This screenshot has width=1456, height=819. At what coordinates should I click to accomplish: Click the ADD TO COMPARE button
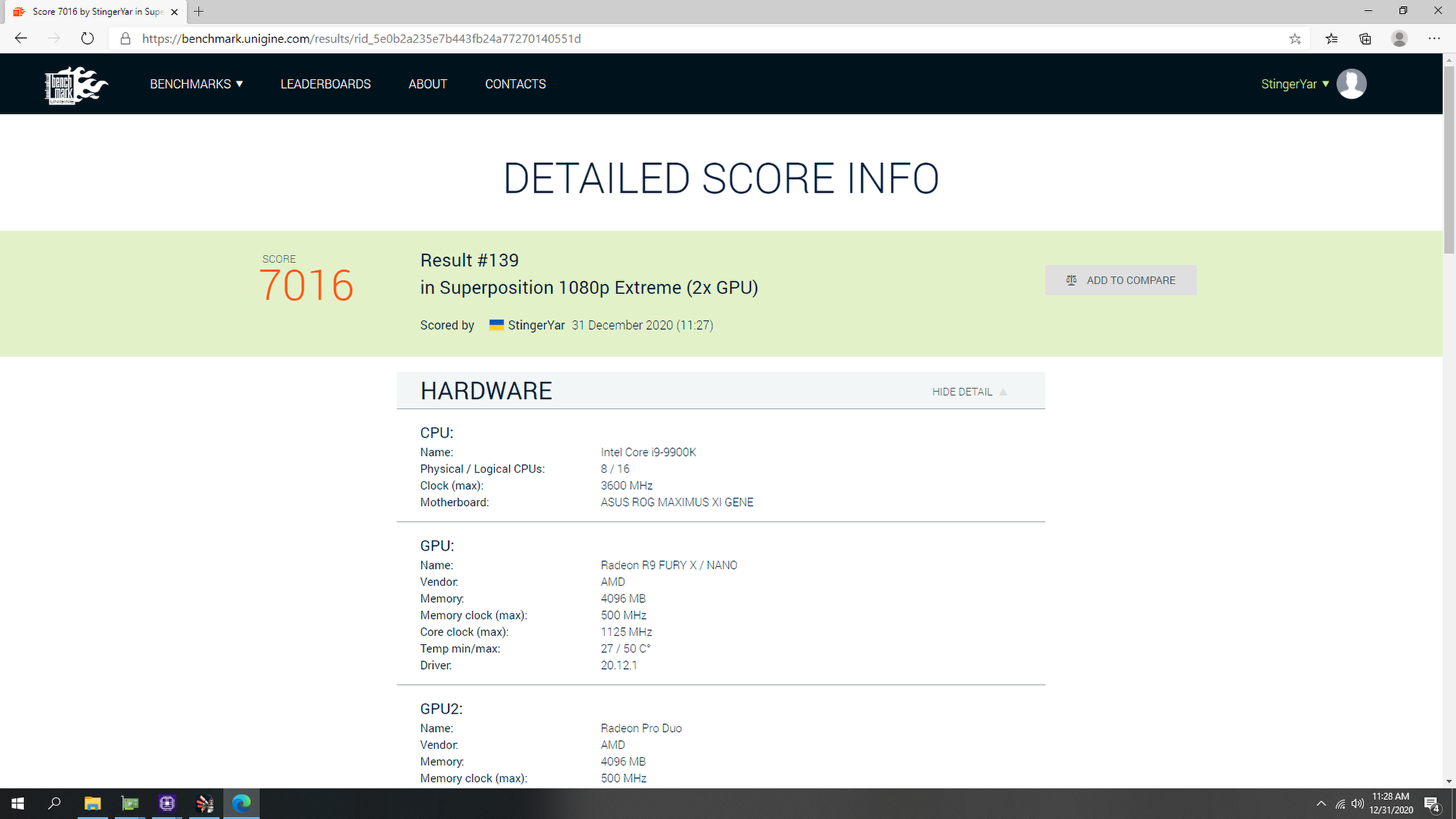tap(1121, 281)
